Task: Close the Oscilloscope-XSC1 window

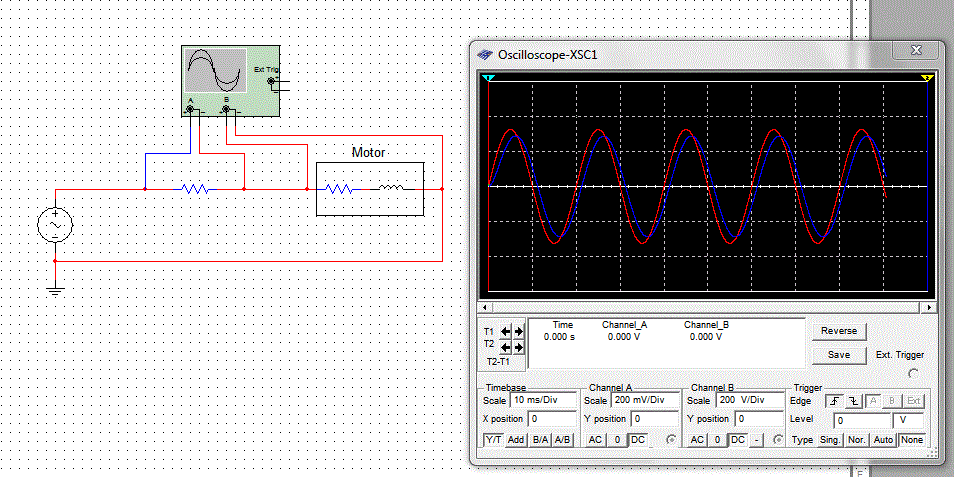Action: 917,50
